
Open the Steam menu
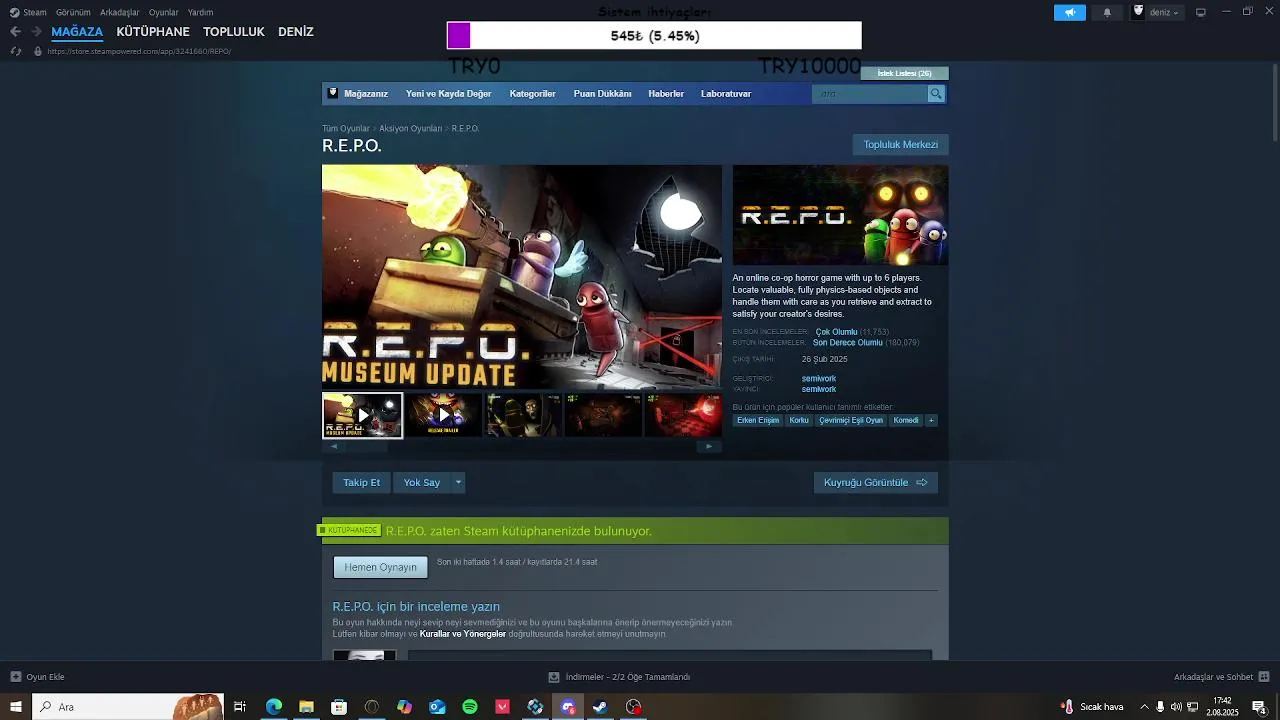(28, 12)
